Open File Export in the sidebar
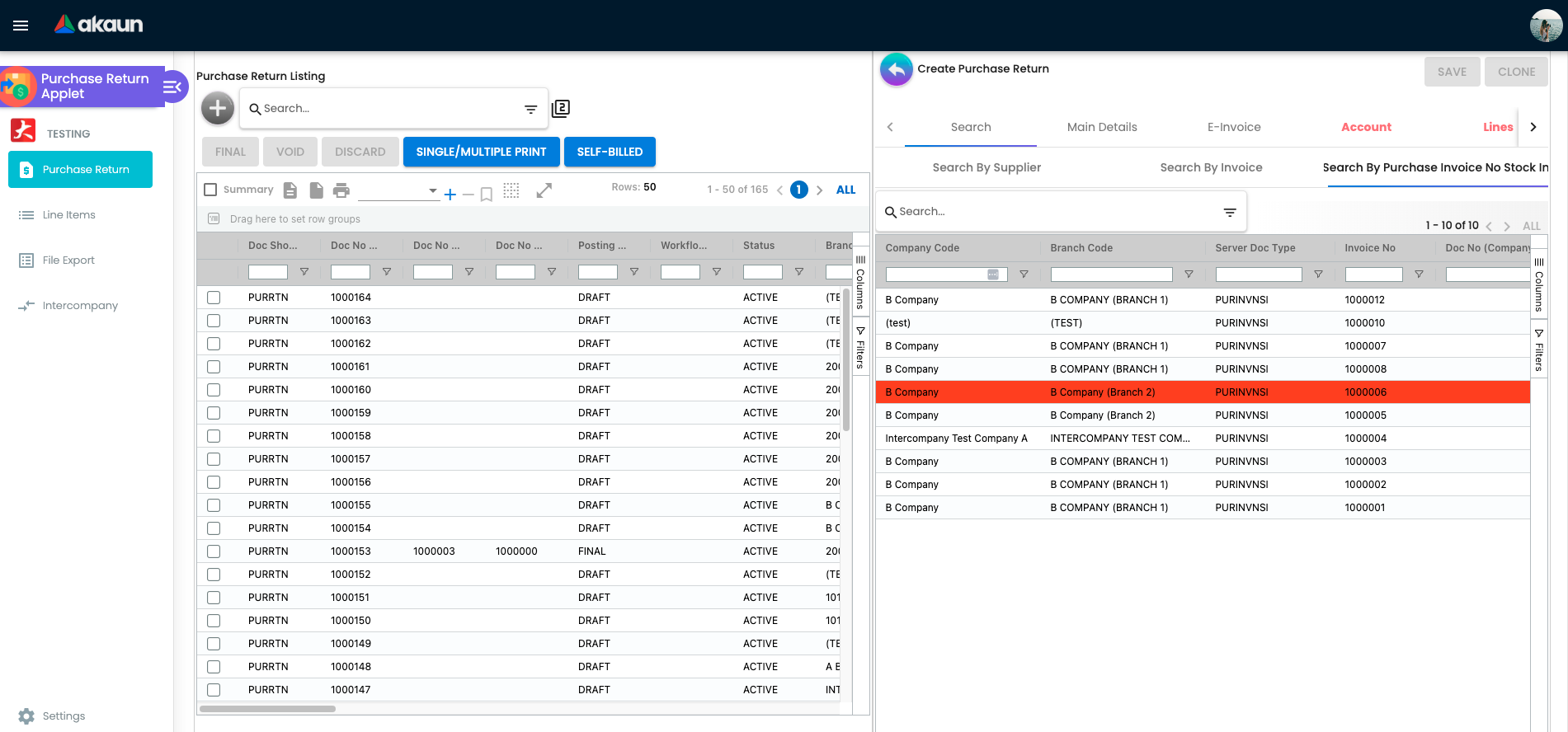This screenshot has width=1568, height=732. [68, 260]
